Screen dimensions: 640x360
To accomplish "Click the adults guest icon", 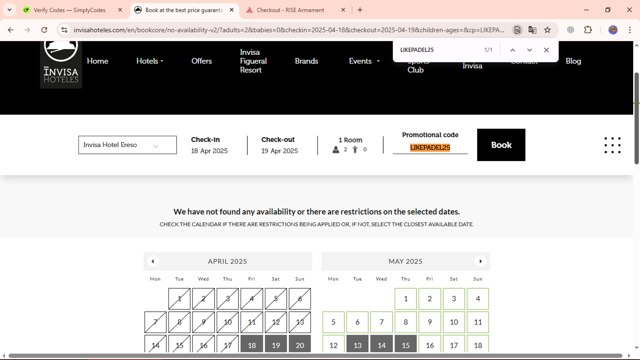I will click(x=336, y=150).
